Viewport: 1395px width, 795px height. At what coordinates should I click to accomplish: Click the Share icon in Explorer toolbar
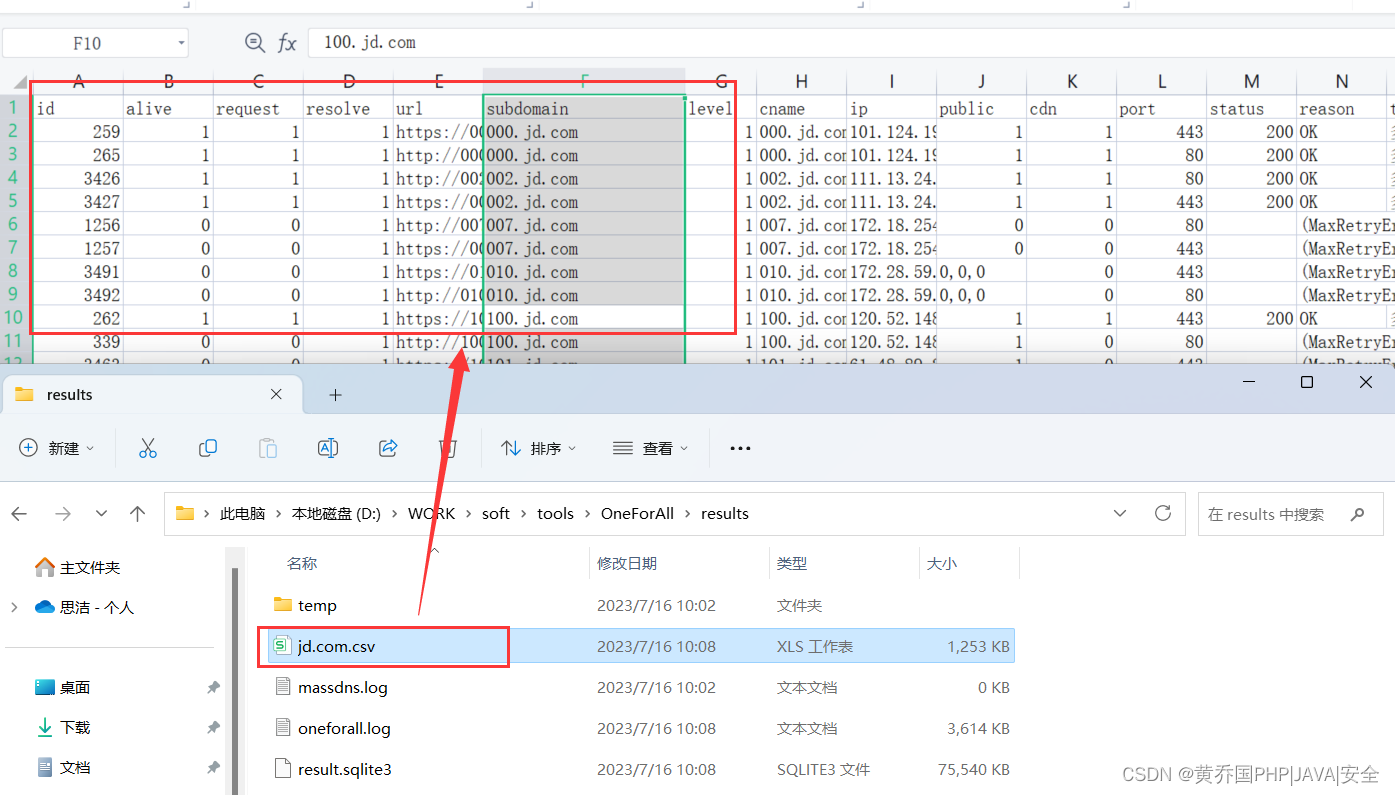[388, 448]
